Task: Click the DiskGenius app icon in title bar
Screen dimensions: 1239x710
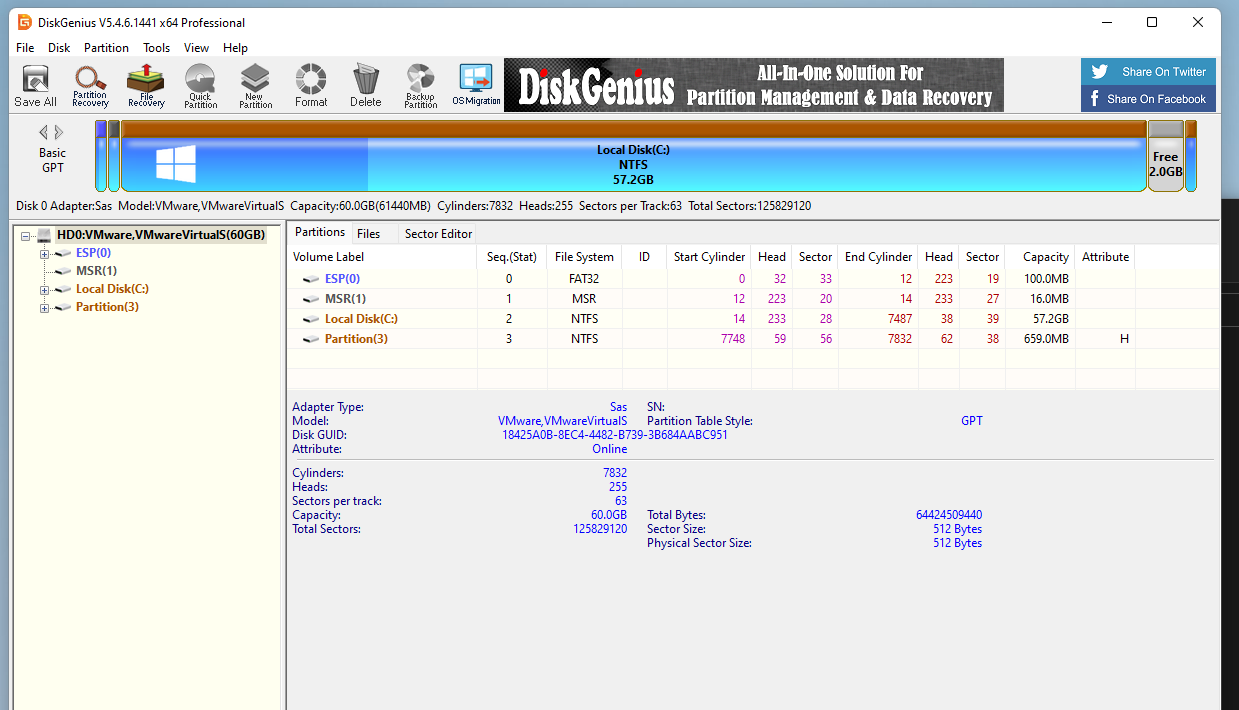Action: [x=25, y=22]
